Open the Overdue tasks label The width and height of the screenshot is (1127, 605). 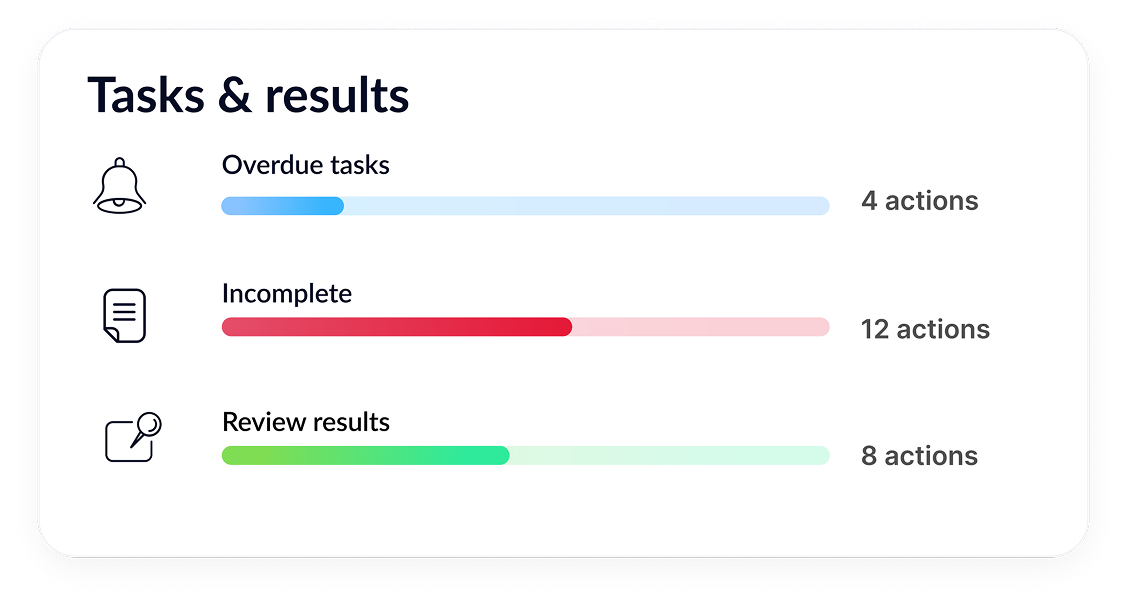pyautogui.click(x=306, y=165)
